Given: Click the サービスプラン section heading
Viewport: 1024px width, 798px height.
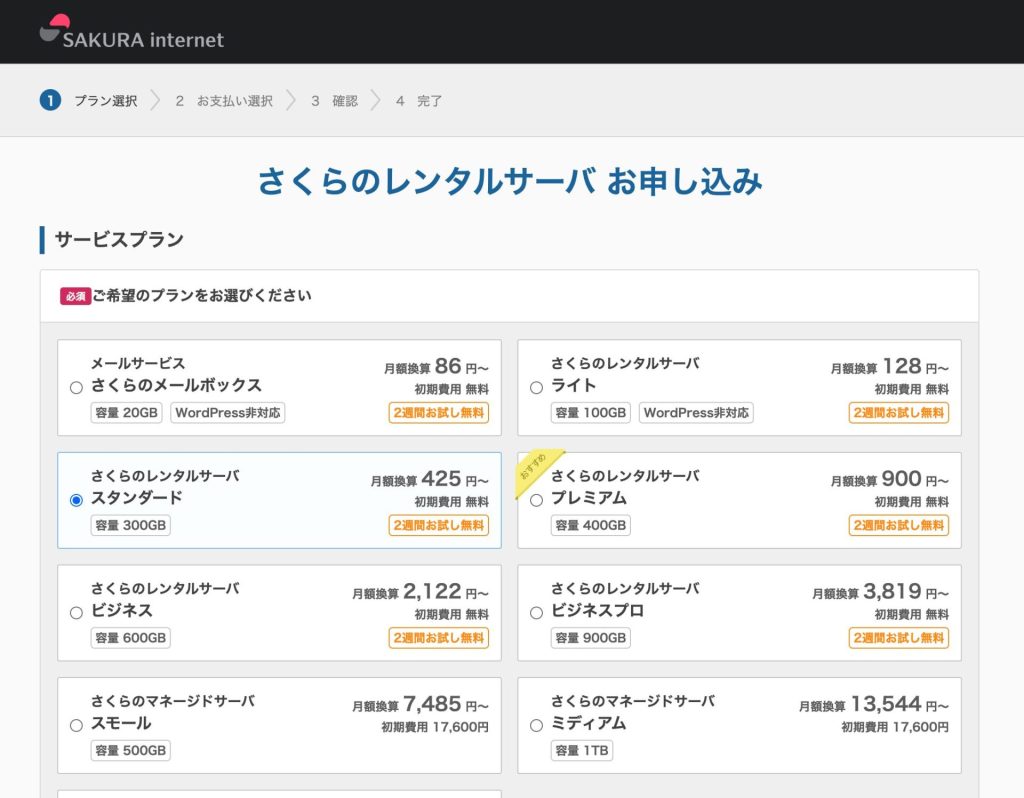Looking at the screenshot, I should point(119,240).
